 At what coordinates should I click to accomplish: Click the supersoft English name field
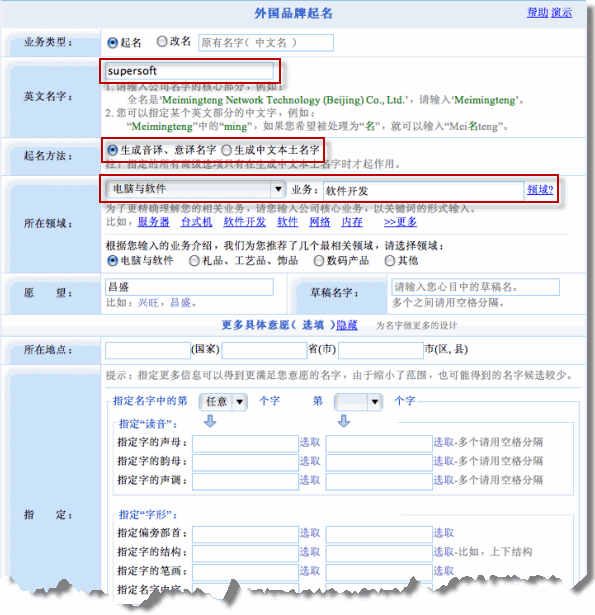pyautogui.click(x=189, y=71)
